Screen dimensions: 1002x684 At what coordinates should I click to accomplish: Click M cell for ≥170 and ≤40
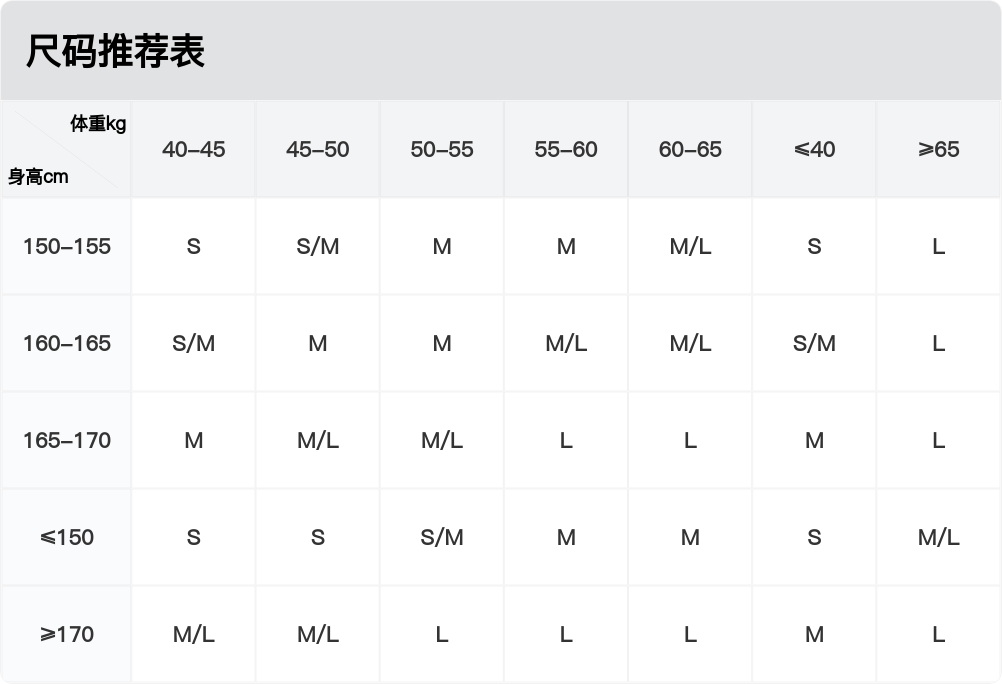(814, 634)
